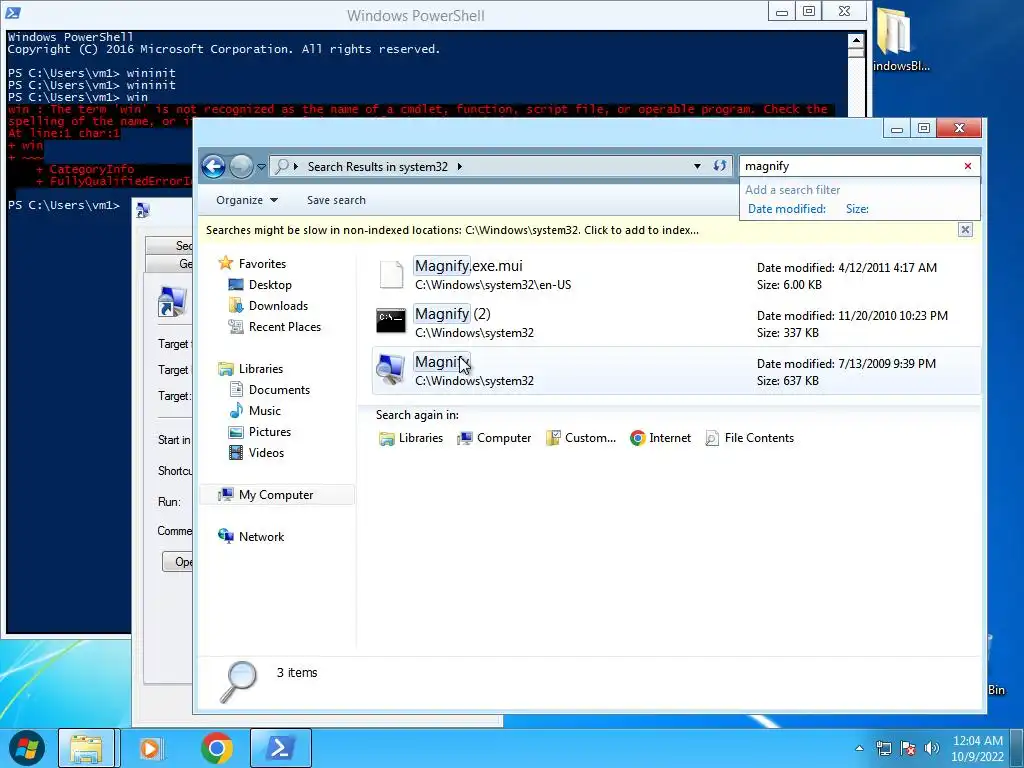1024x768 pixels.
Task: Click the breadcrumb arrow after system32
Action: pos(460,167)
